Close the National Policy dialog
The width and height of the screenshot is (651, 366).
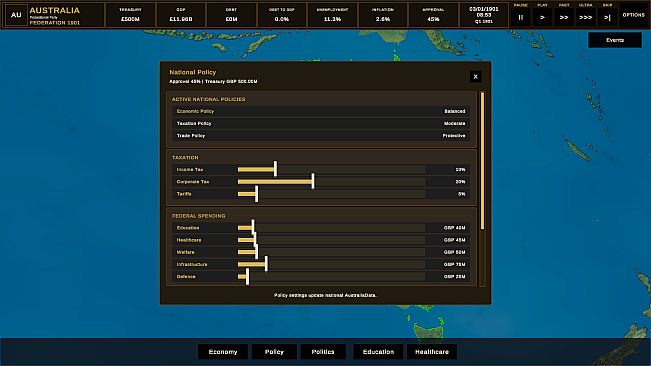coord(475,76)
